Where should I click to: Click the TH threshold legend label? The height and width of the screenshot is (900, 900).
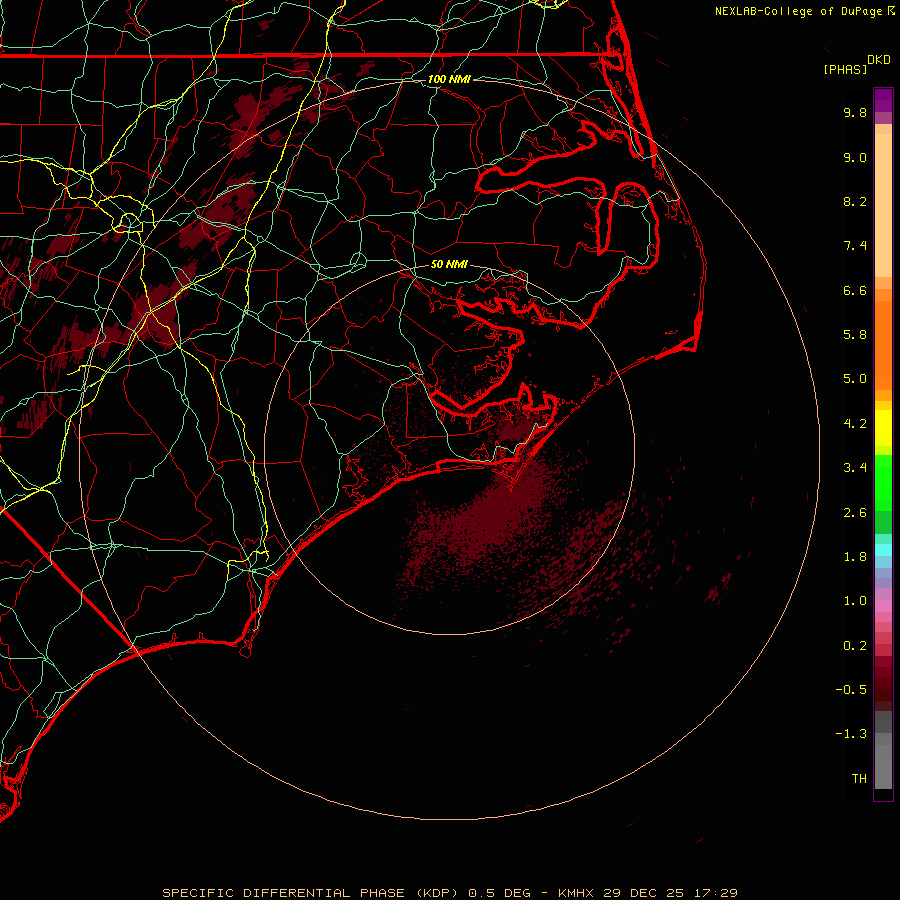(x=859, y=779)
